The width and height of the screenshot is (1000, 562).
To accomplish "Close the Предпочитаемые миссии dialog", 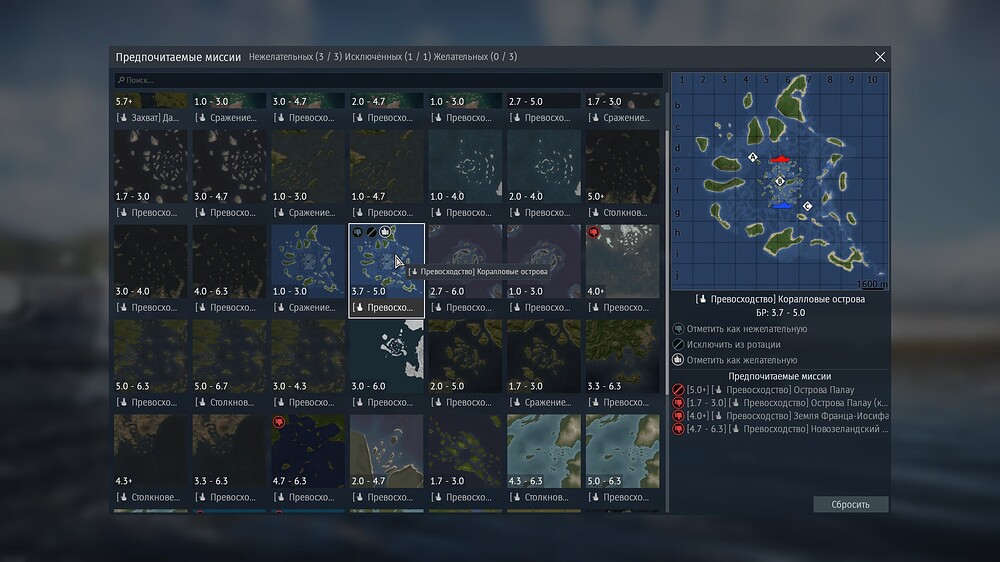I will pos(880,58).
